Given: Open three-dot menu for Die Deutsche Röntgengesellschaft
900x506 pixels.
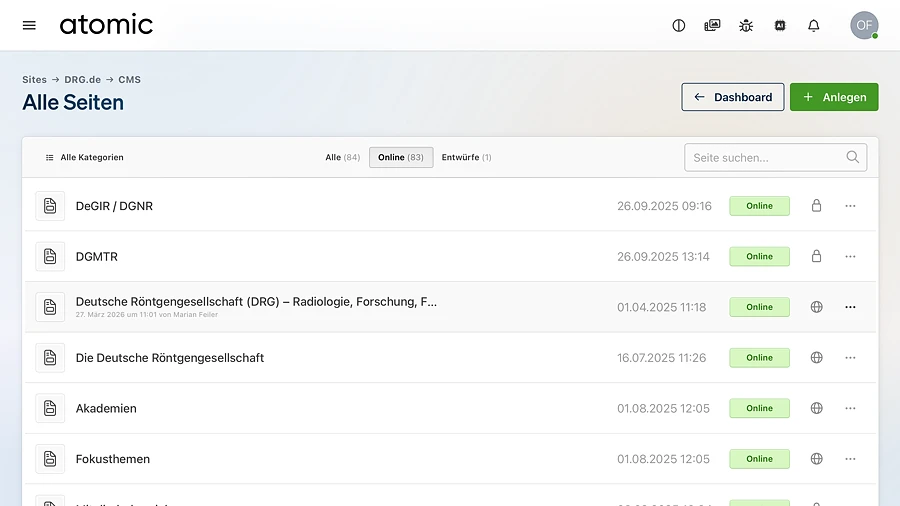Looking at the screenshot, I should tap(850, 358).
